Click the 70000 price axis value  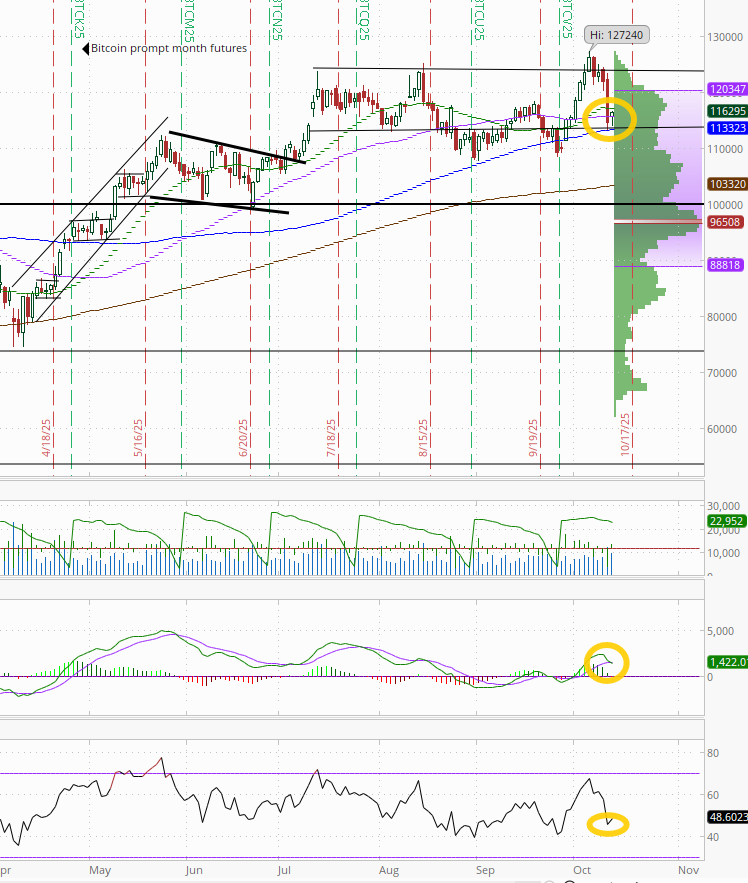point(722,373)
